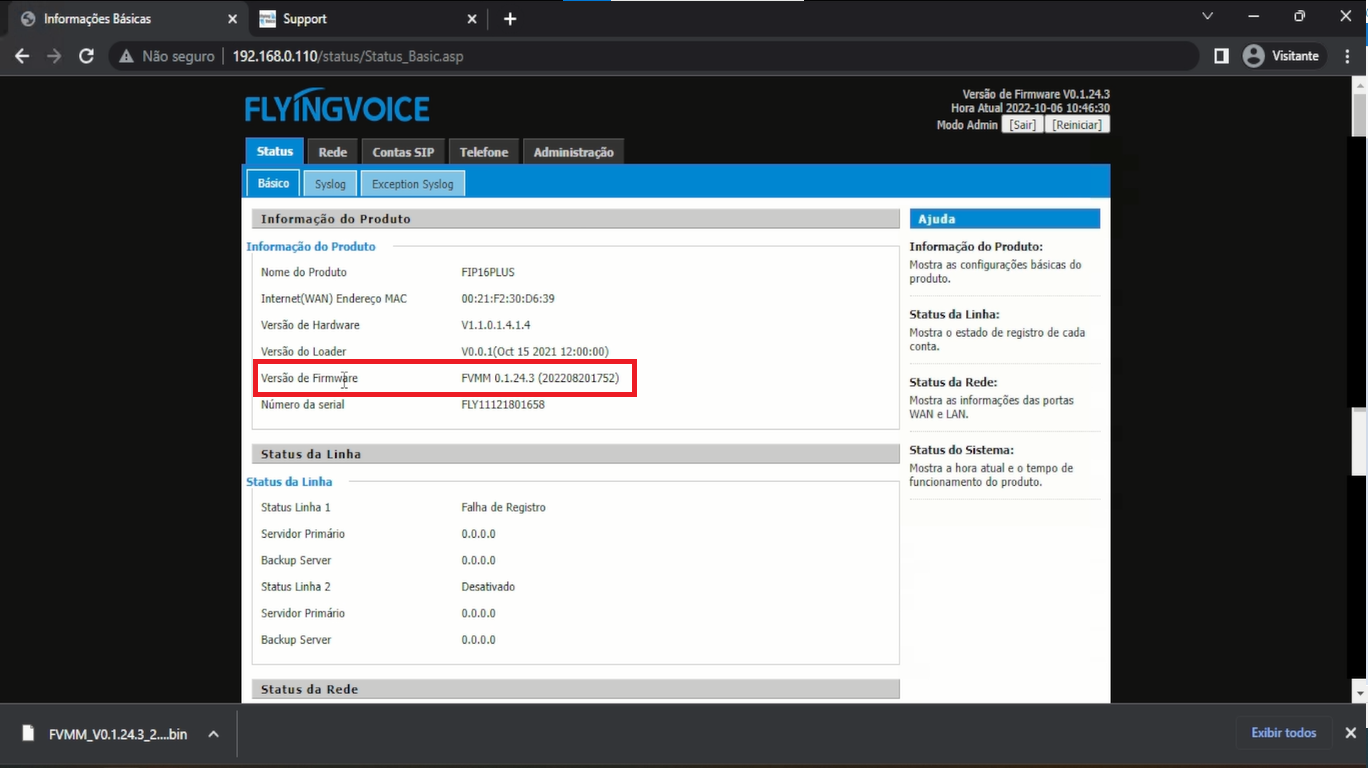
Task: Toggle the browser side panel icon
Action: tap(1221, 57)
